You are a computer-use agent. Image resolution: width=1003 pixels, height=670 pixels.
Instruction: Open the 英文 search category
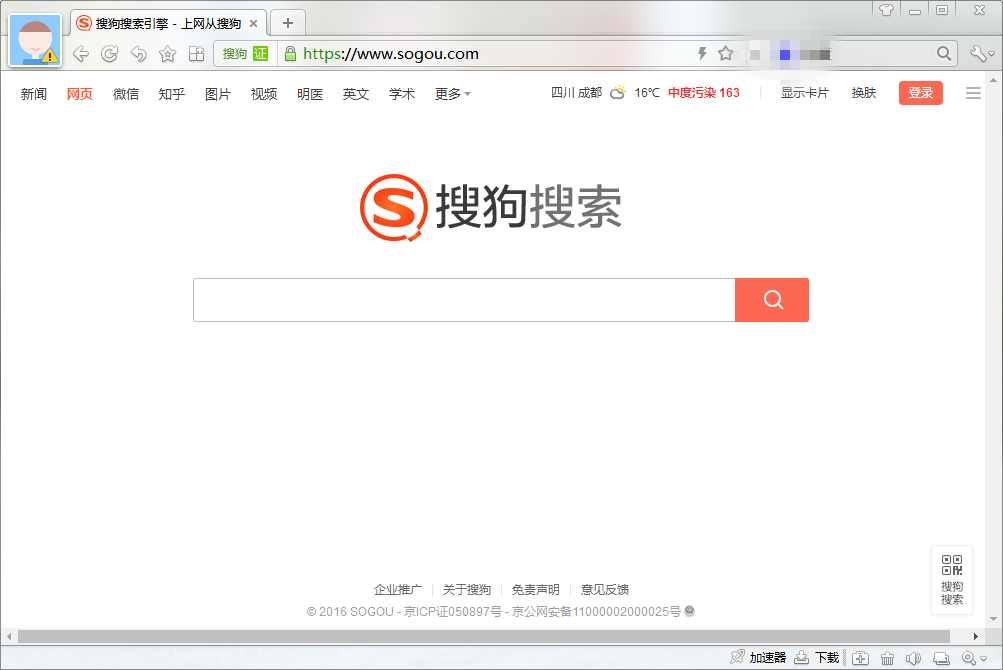(356, 94)
